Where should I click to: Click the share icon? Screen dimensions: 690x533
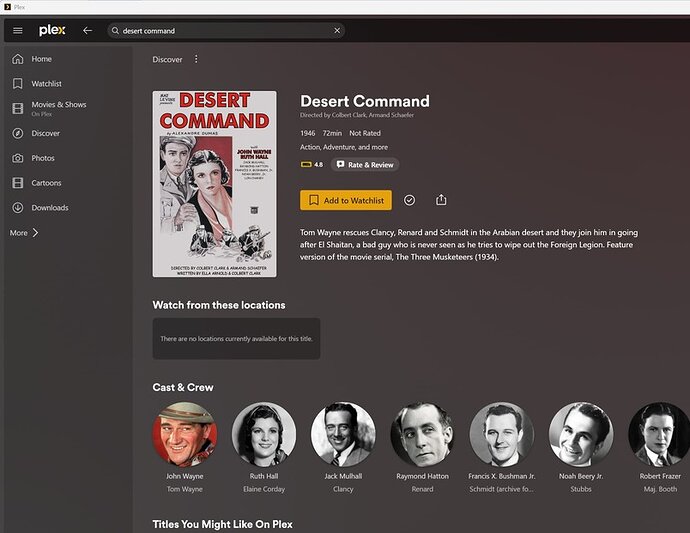pos(441,200)
